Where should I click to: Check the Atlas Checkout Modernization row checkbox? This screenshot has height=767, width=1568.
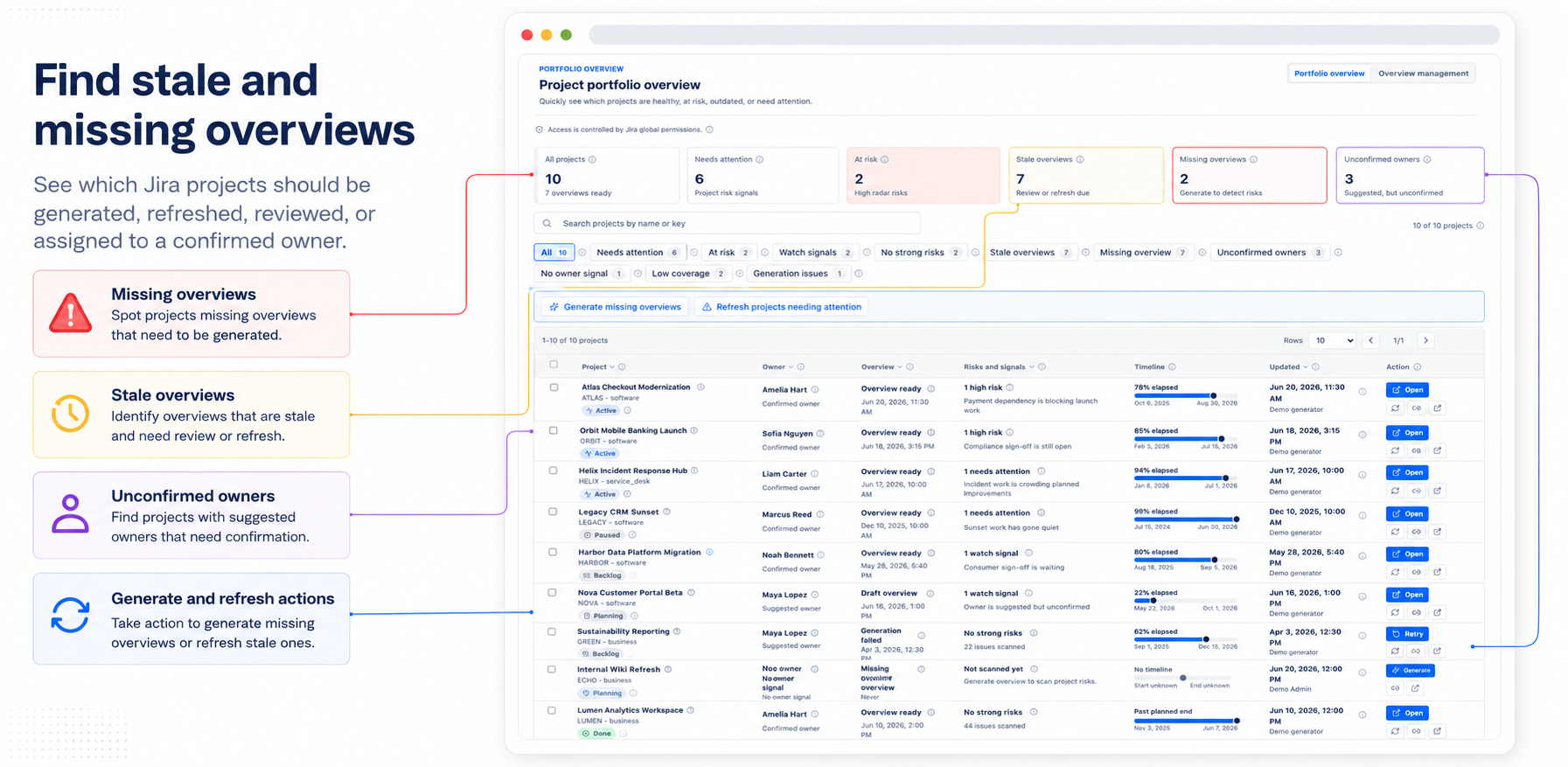tap(554, 387)
